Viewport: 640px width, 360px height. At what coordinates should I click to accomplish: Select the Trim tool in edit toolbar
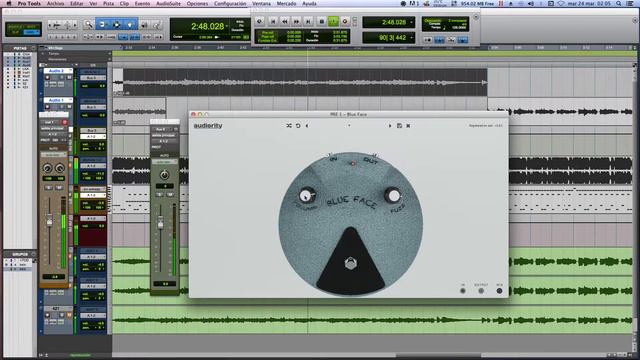[x=102, y=25]
